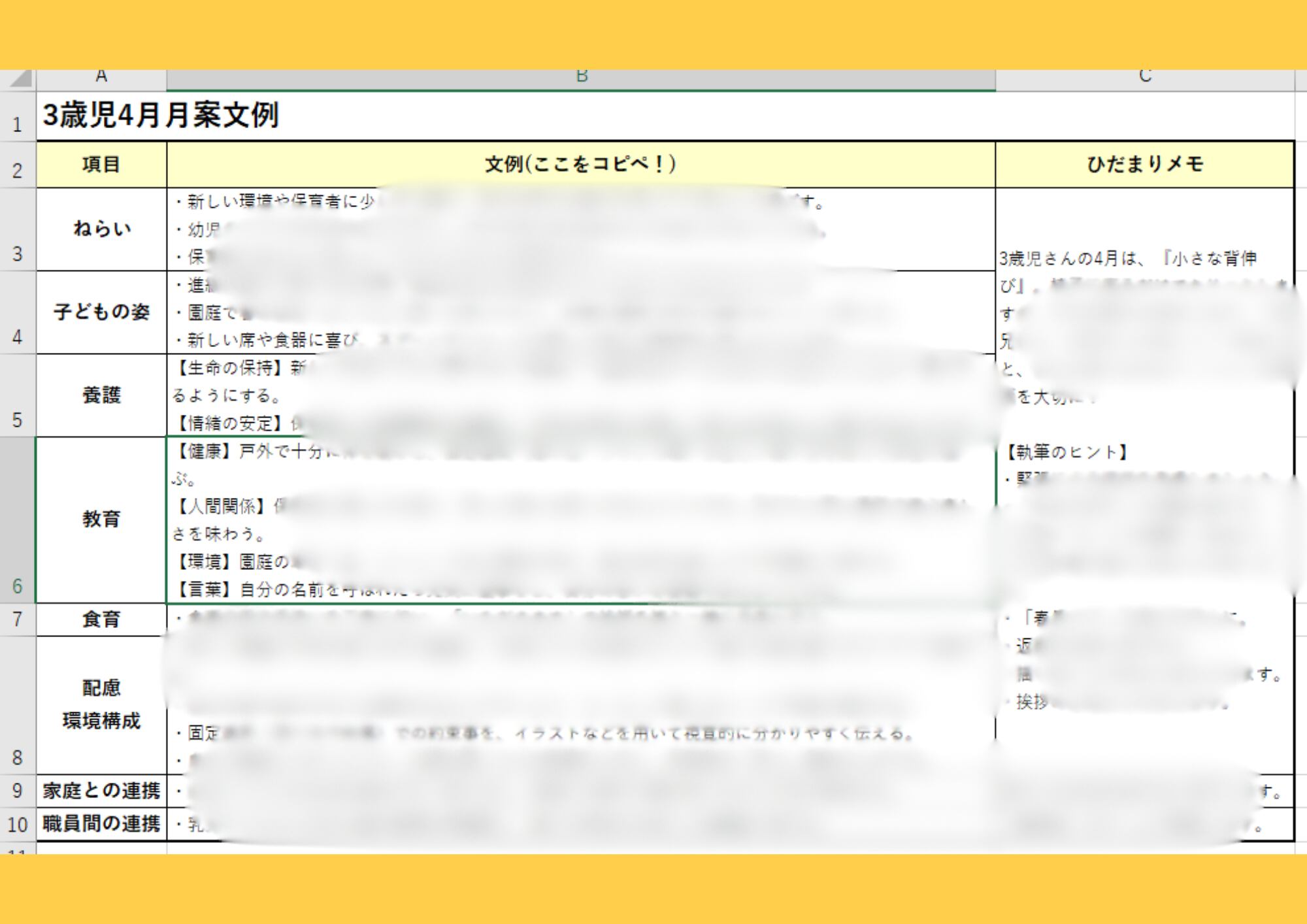The image size is (1307, 924).
Task: Click the select-all corner triangle
Action: point(20,79)
